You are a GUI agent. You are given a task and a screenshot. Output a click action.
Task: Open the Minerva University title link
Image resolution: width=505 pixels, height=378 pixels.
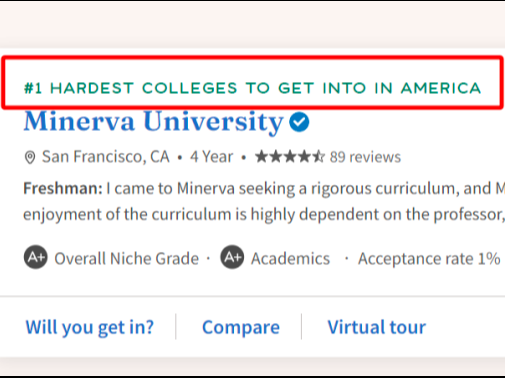[154, 122]
